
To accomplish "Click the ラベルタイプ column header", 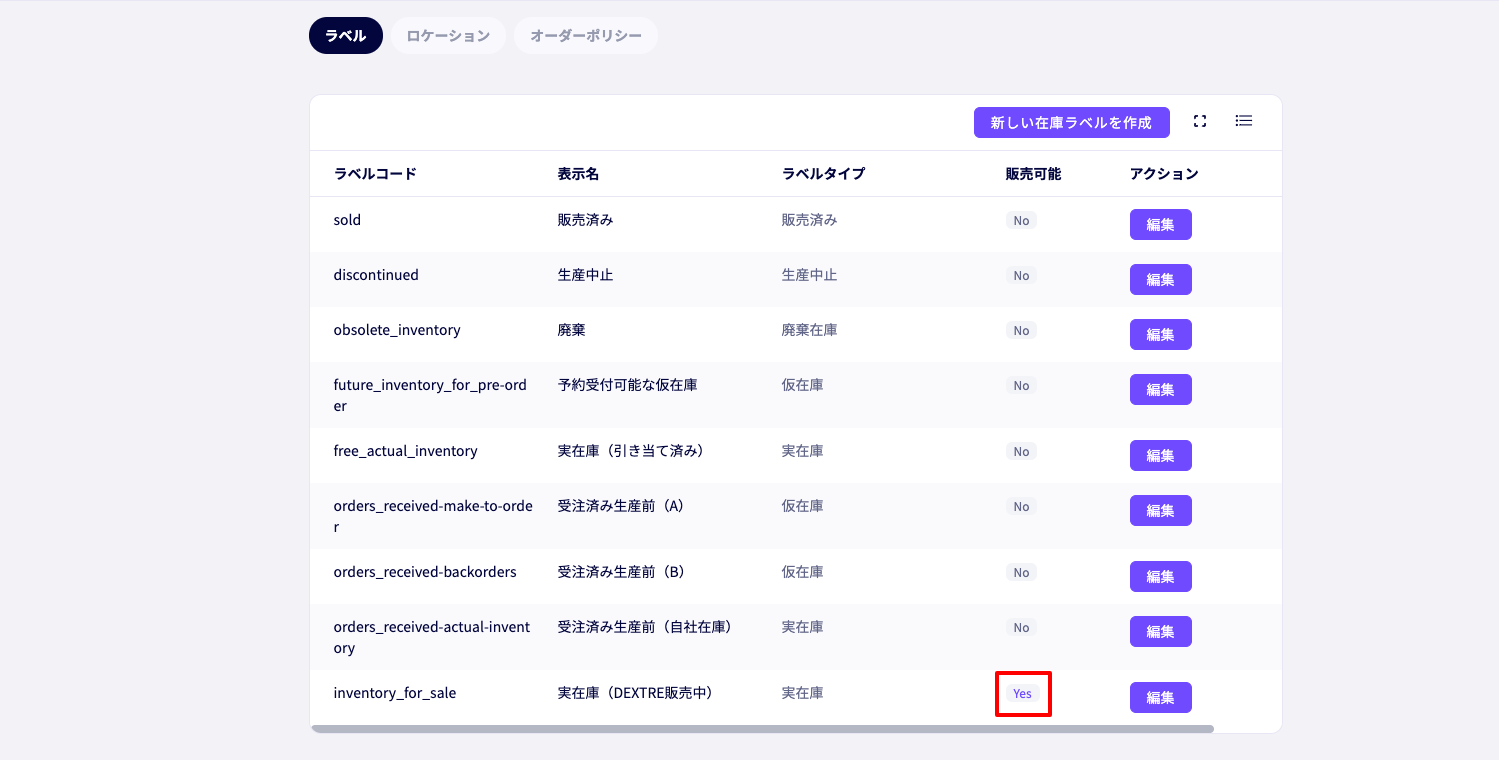I will click(823, 174).
